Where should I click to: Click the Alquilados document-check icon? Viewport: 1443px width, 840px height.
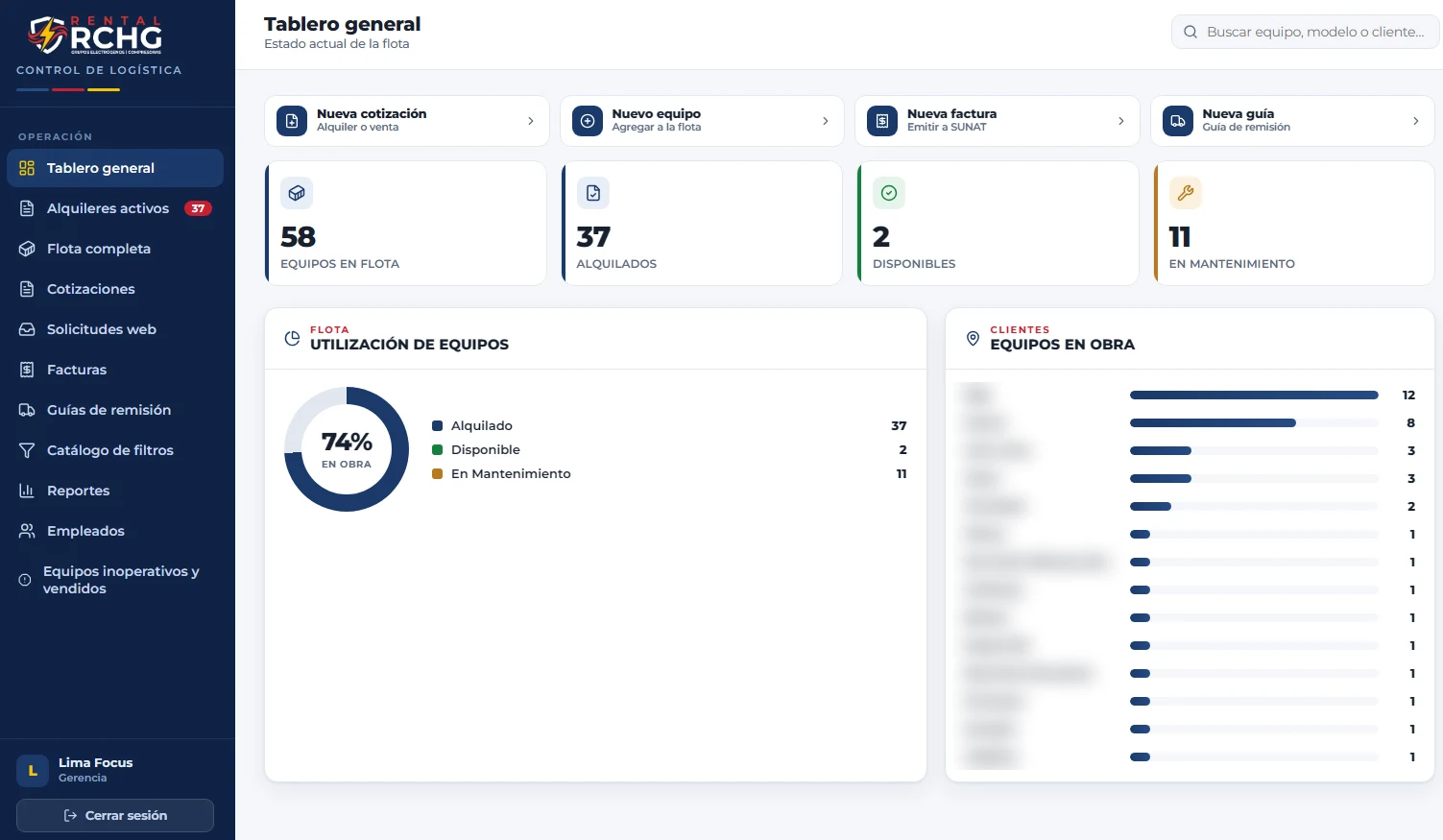pos(593,193)
